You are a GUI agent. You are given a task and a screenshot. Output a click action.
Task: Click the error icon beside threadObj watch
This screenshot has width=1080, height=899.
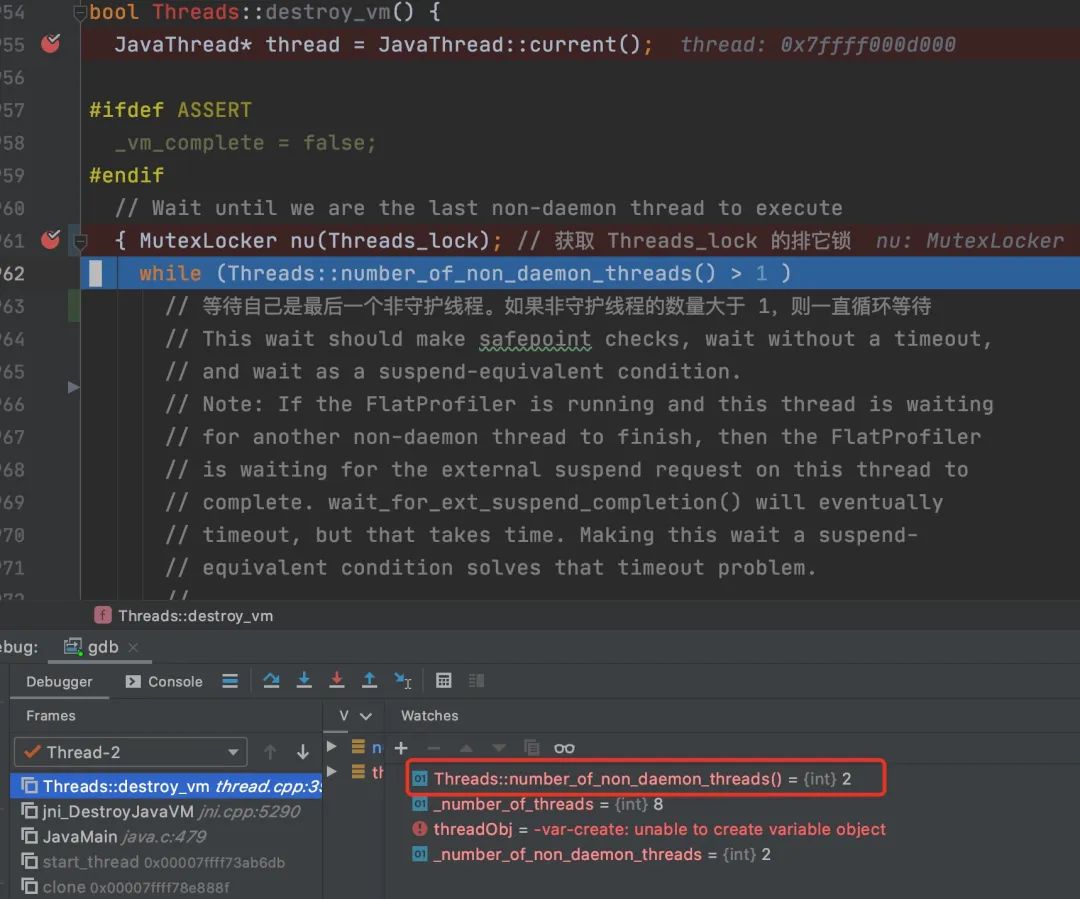tap(419, 829)
